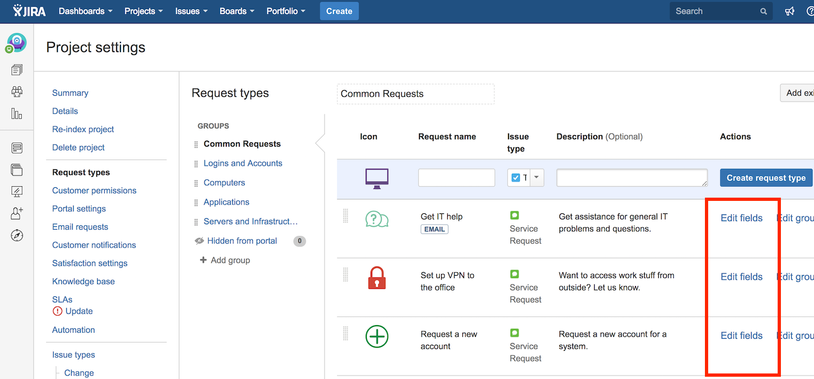The image size is (814, 379).
Task: Click the Add customer person icon
Action: tap(17, 213)
